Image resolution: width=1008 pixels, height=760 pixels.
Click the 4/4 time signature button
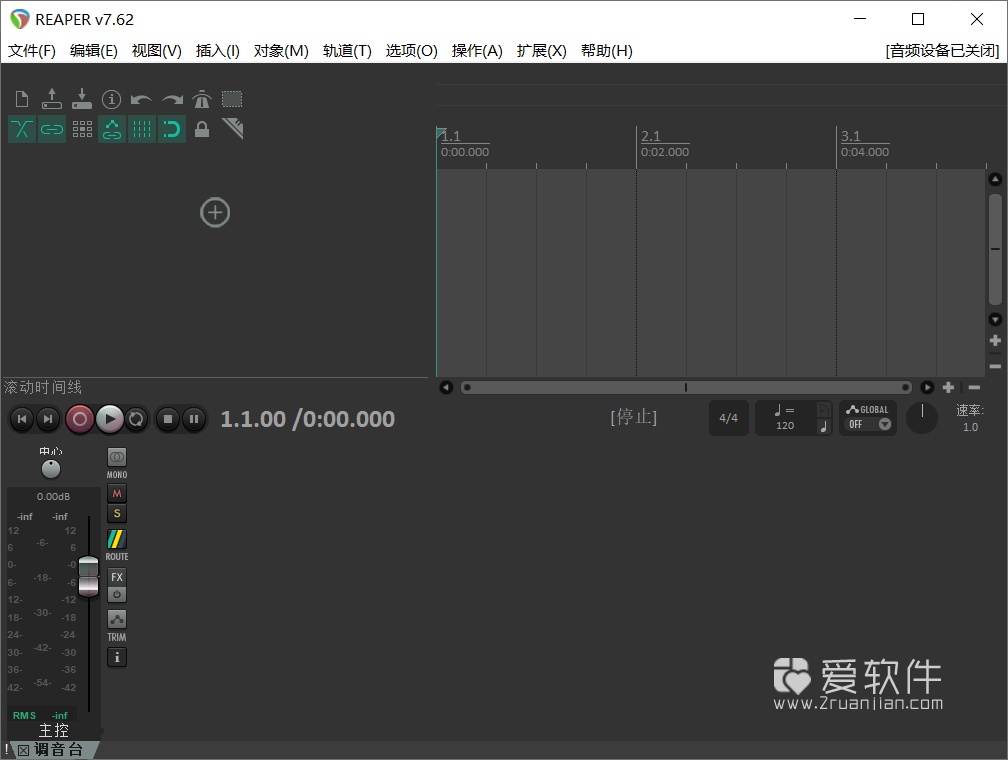(x=729, y=417)
